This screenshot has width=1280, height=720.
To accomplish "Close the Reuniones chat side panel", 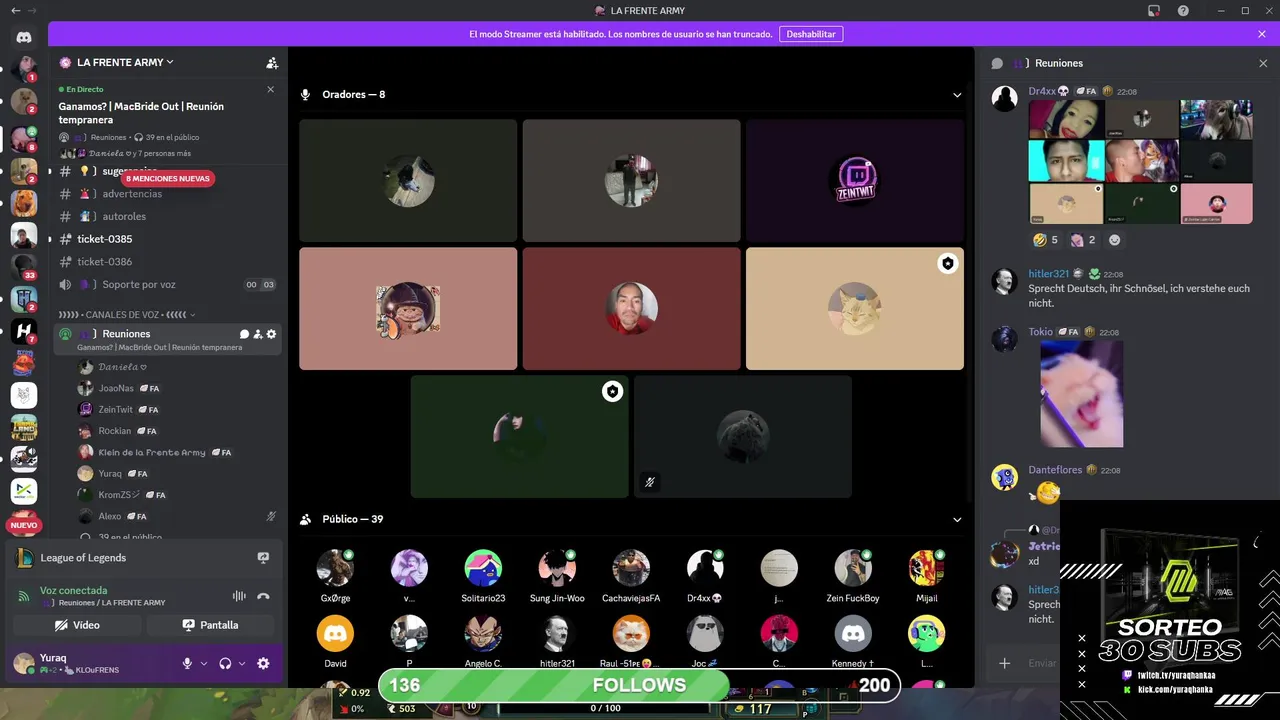I will (1263, 63).
